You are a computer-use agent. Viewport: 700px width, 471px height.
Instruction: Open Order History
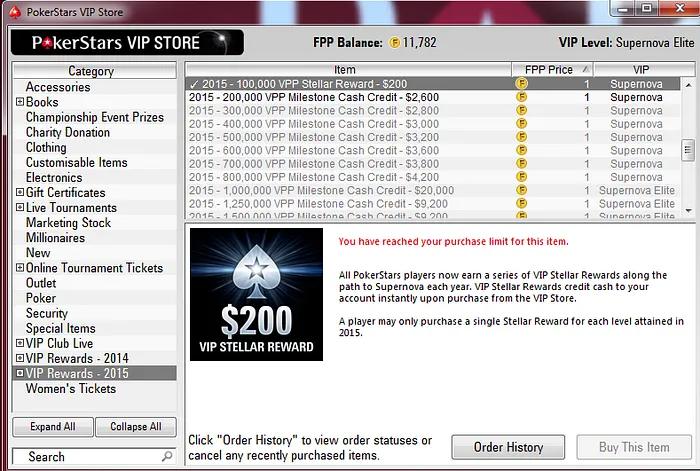pyautogui.click(x=508, y=447)
